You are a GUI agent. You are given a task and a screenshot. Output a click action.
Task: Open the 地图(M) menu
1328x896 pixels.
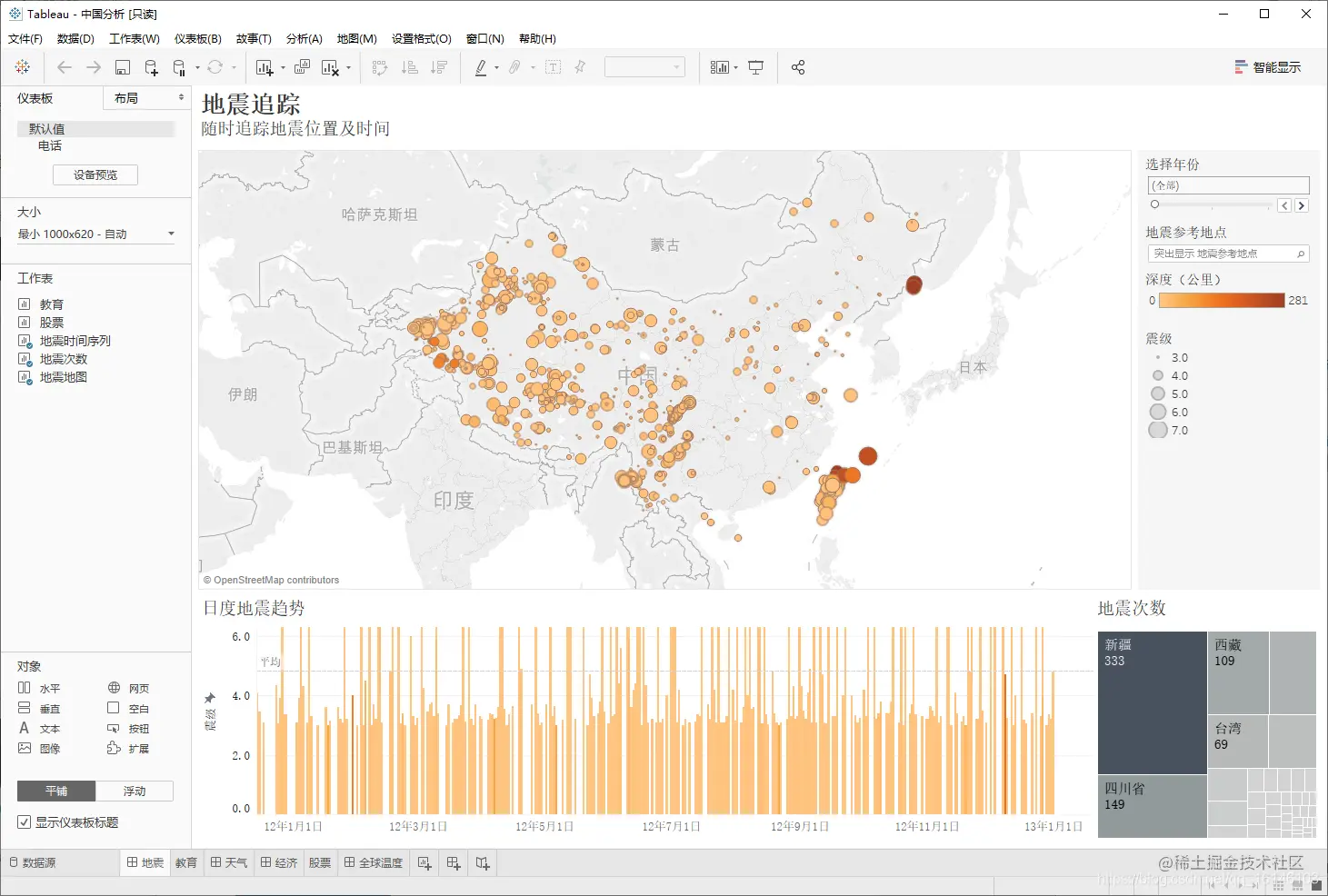coord(357,39)
